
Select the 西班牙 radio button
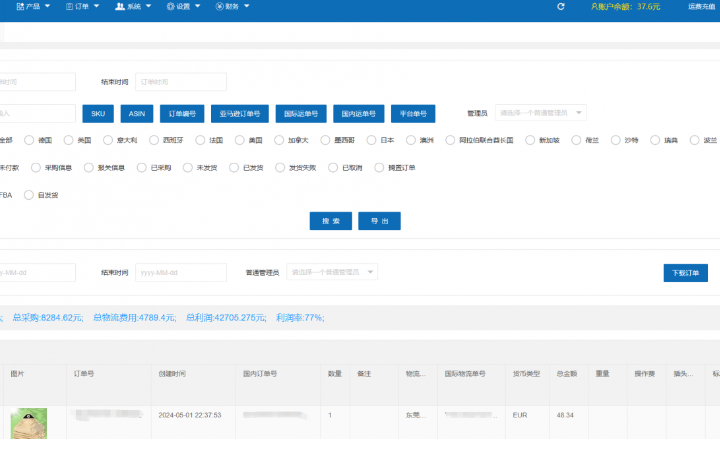coord(154,140)
